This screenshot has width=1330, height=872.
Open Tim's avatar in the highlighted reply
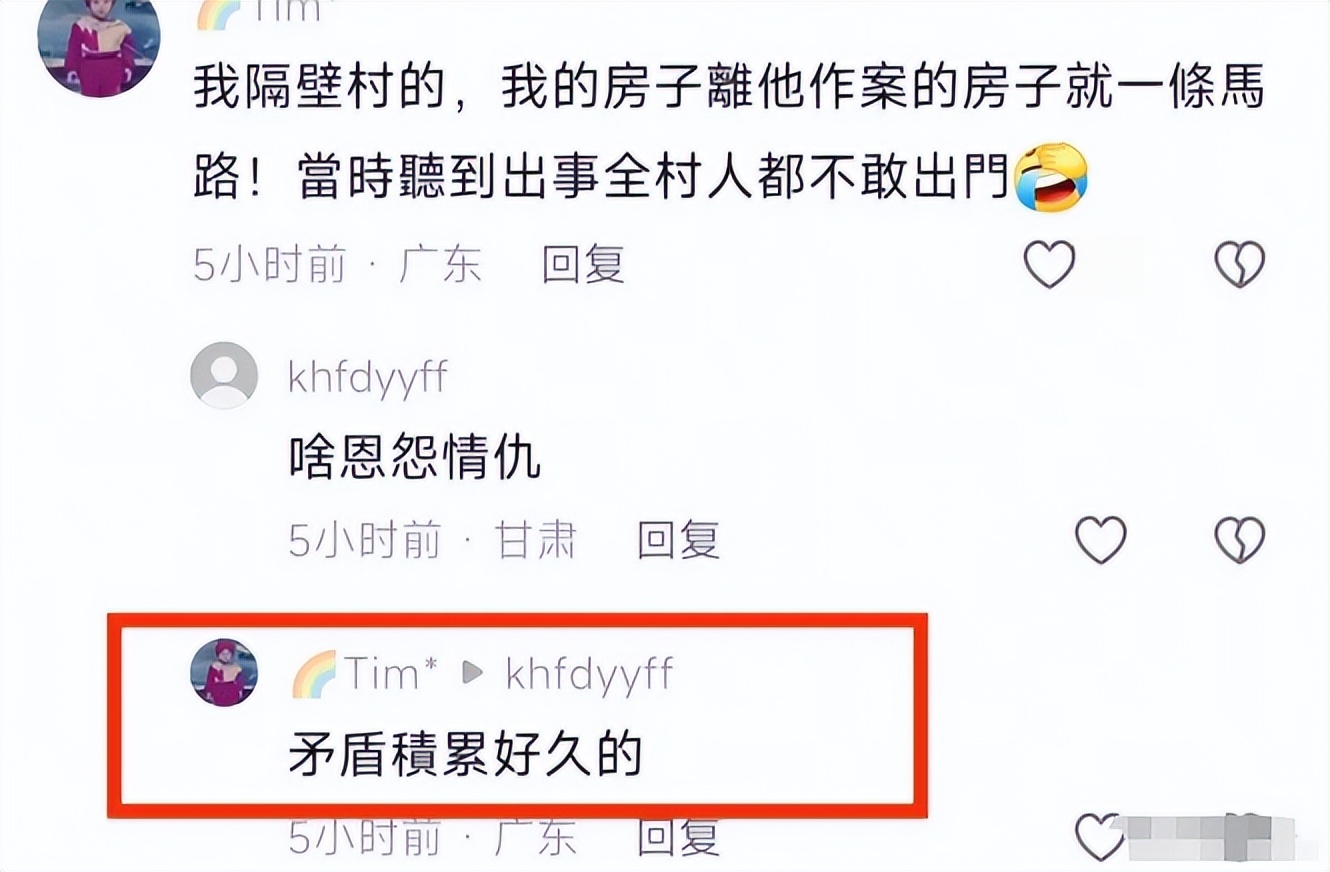(224, 672)
